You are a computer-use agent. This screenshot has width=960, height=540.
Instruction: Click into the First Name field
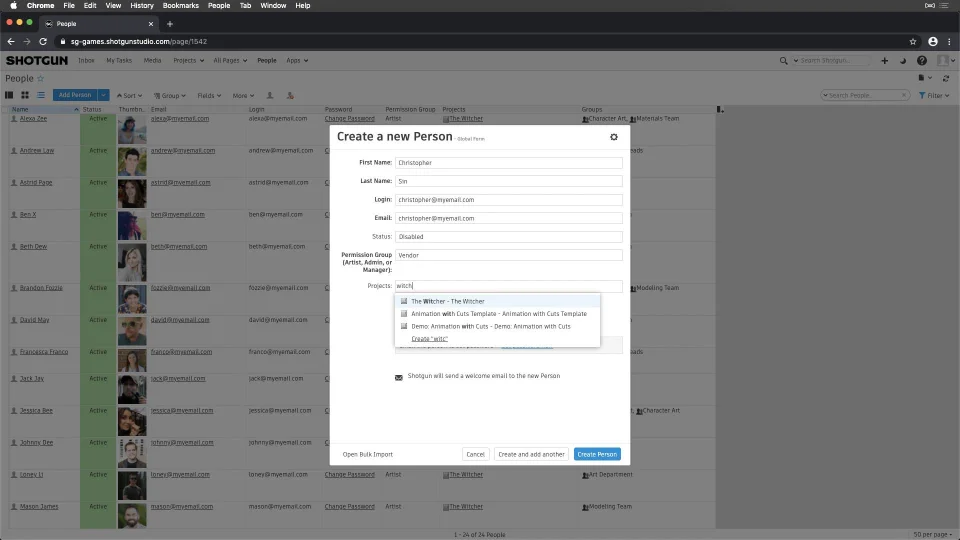click(508, 163)
